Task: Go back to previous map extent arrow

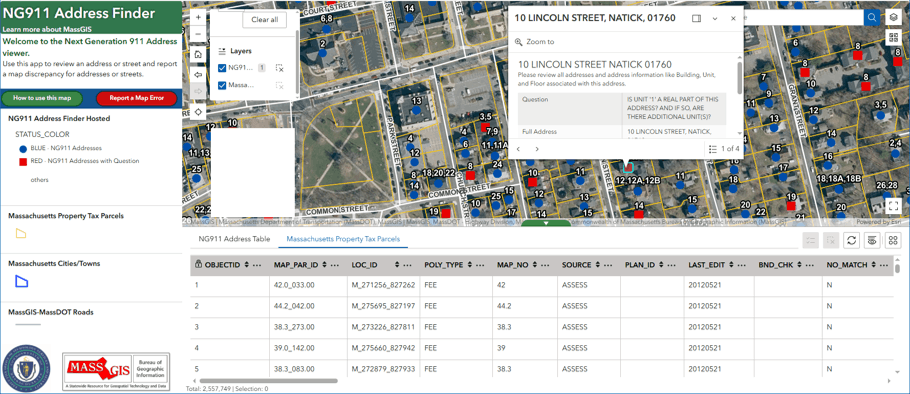Action: (198, 75)
